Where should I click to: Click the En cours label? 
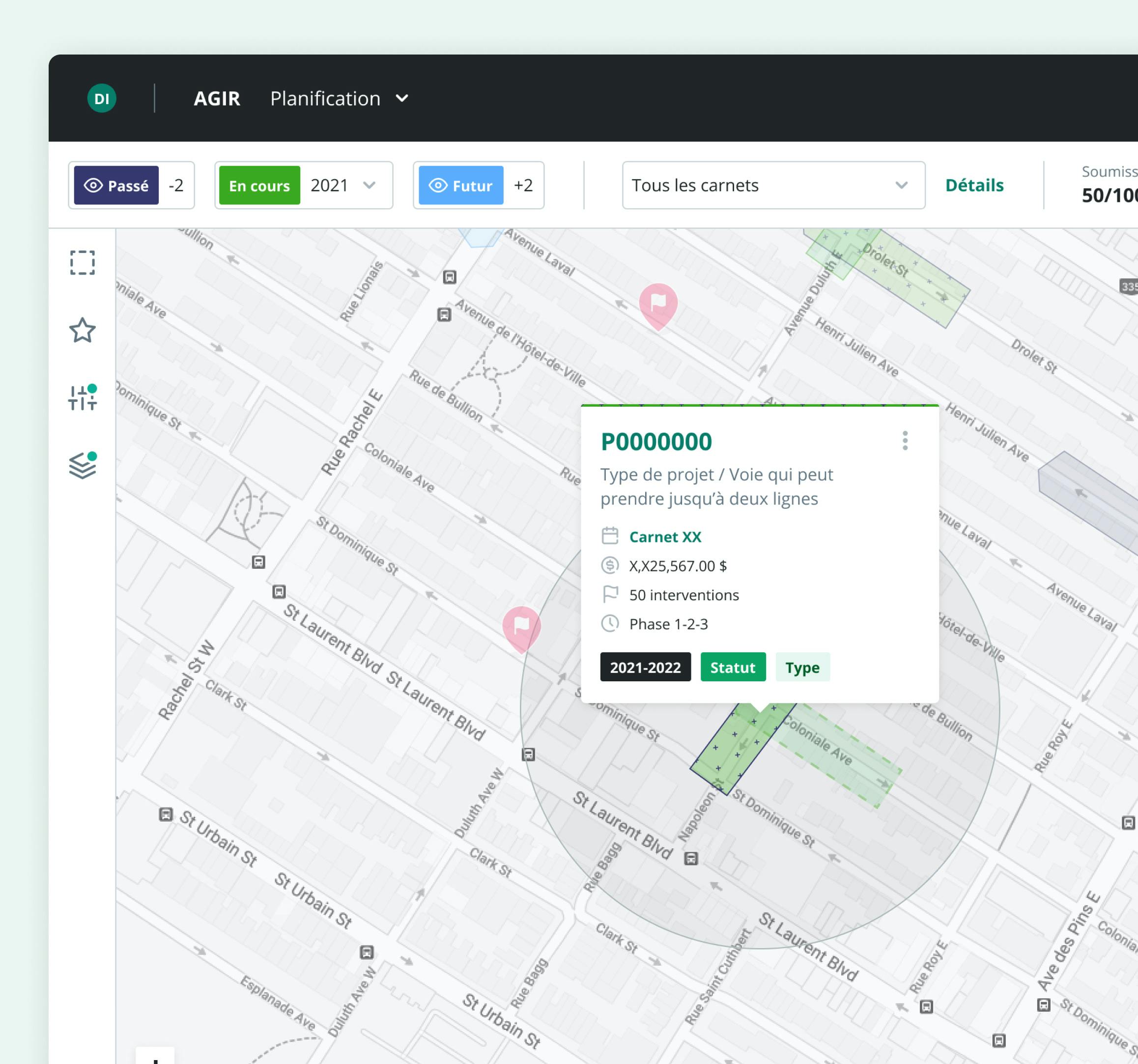coord(259,186)
